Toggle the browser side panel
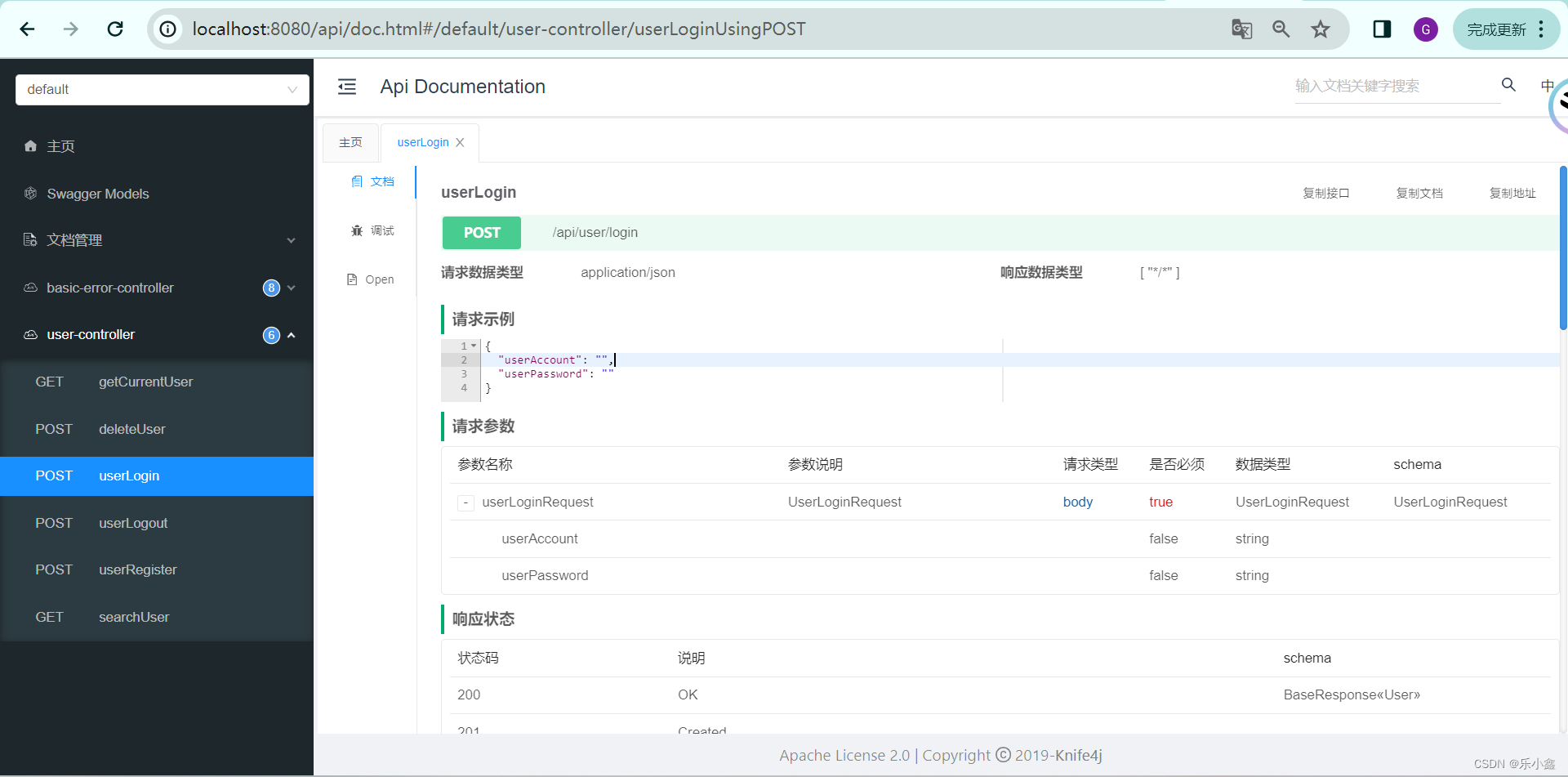The height and width of the screenshot is (777, 1568). [1382, 29]
